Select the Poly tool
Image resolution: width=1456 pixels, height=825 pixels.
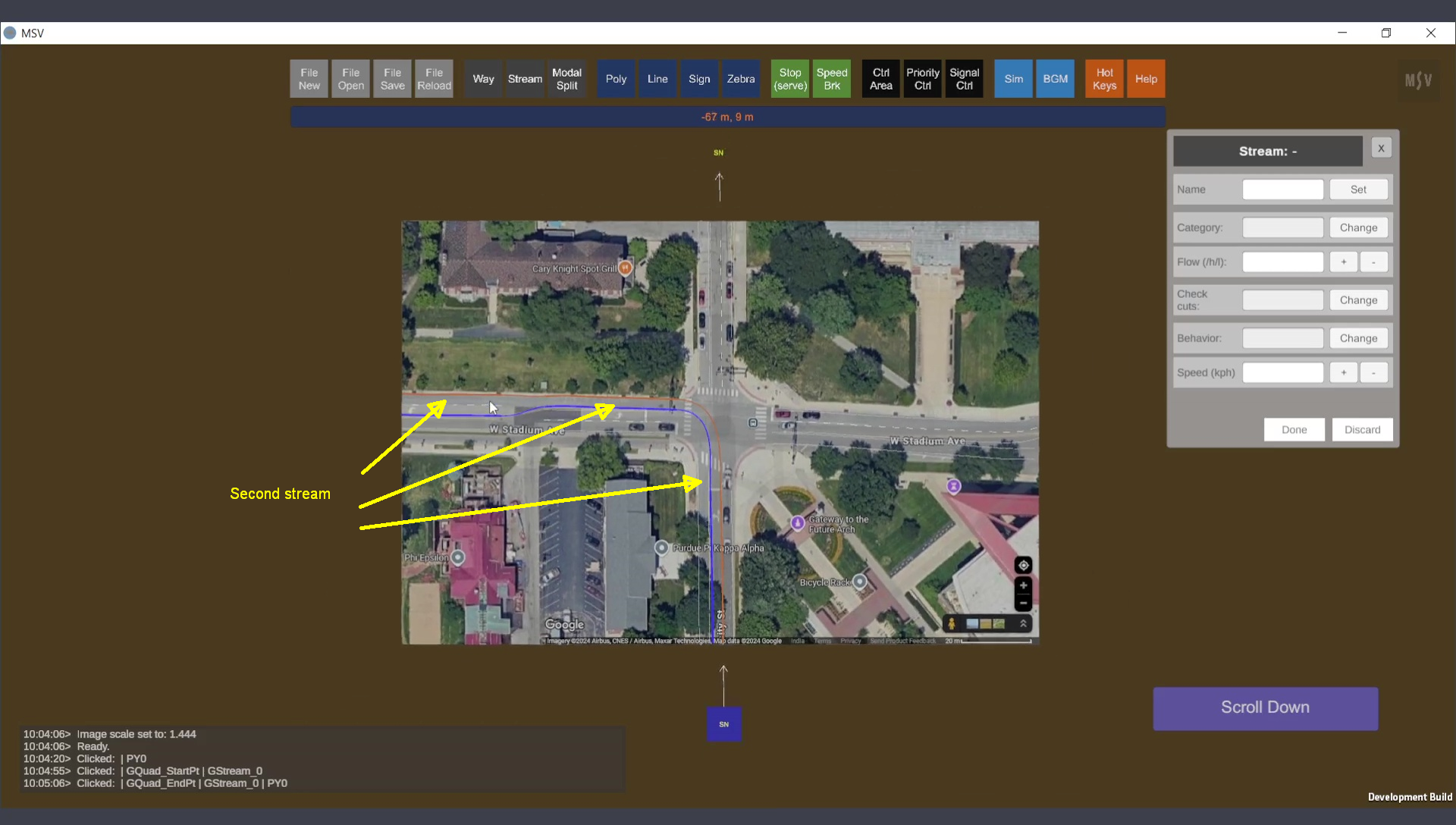tap(616, 79)
